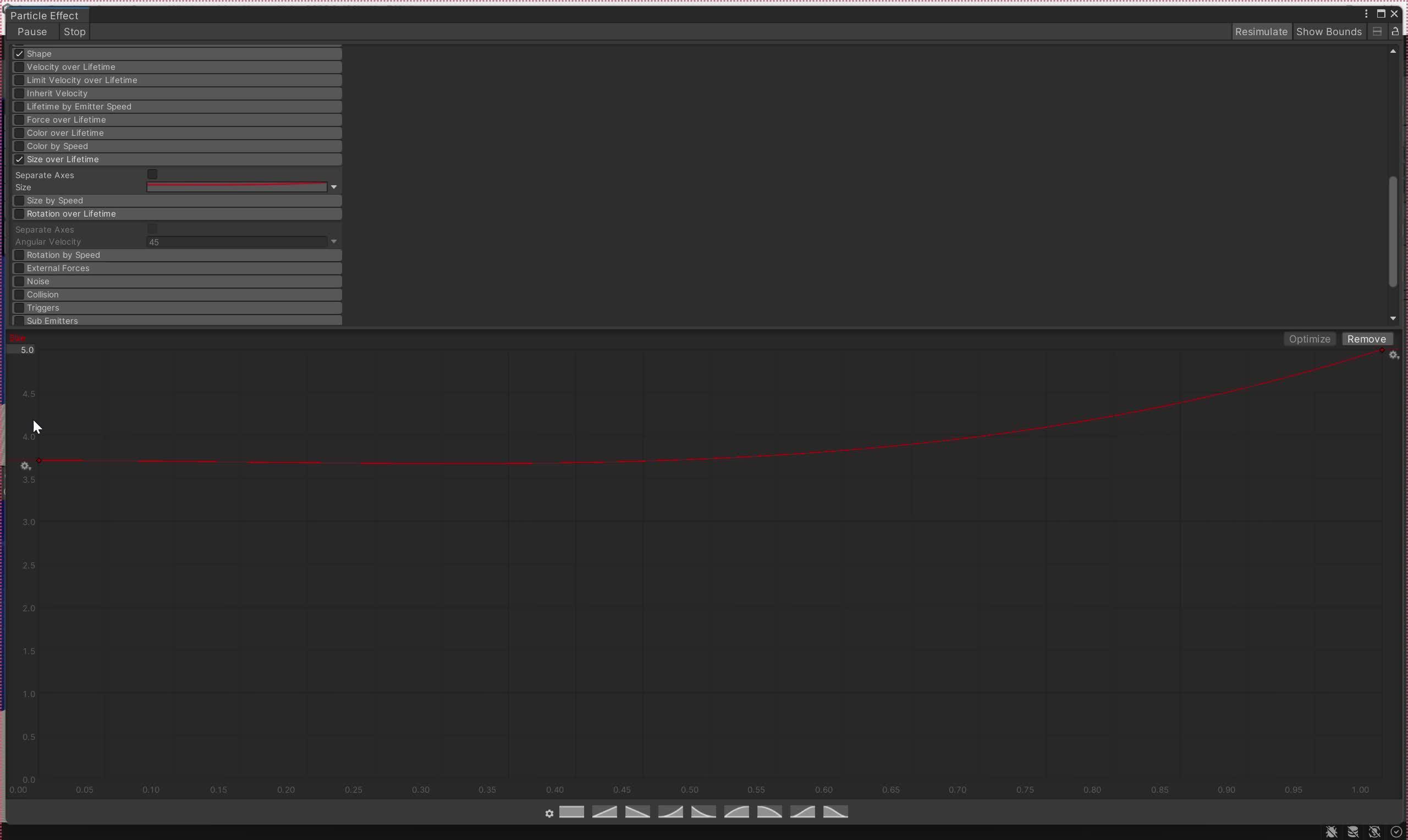Disable the Size over Lifetime module

click(20, 159)
